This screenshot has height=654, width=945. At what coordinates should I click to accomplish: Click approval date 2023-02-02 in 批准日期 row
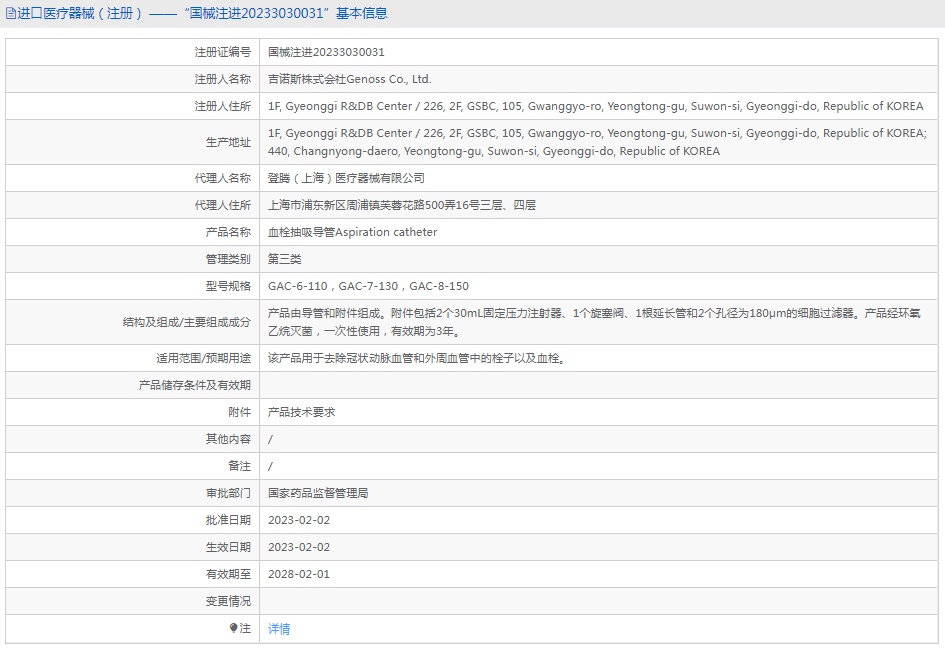point(299,520)
